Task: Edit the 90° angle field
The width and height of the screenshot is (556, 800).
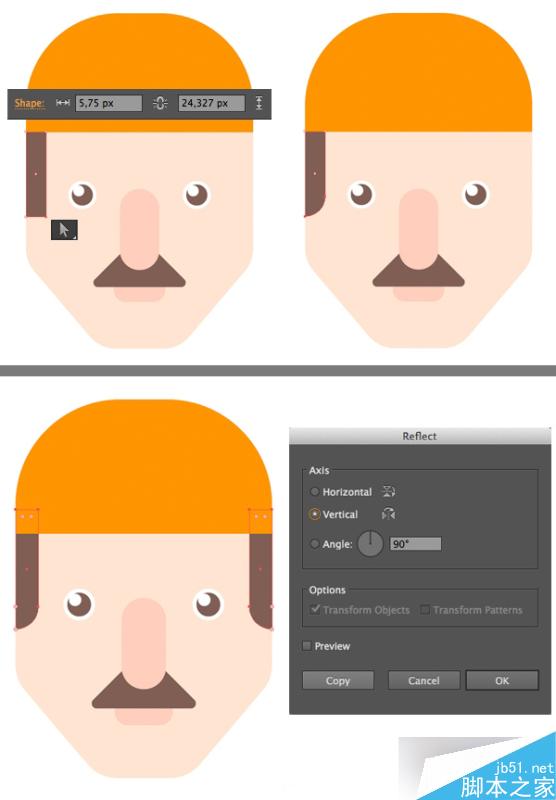Action: [x=416, y=544]
